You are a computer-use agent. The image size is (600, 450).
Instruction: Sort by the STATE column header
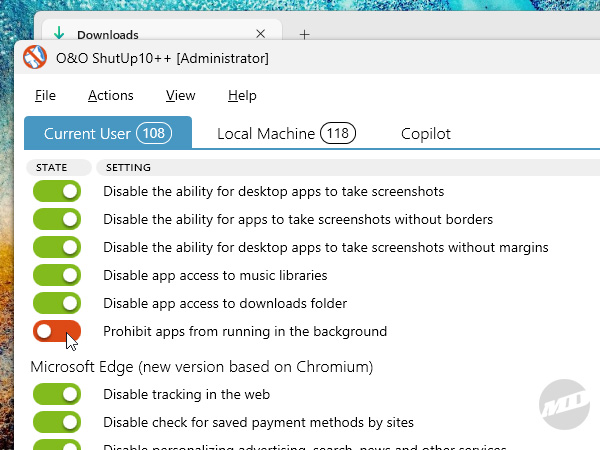(52, 167)
